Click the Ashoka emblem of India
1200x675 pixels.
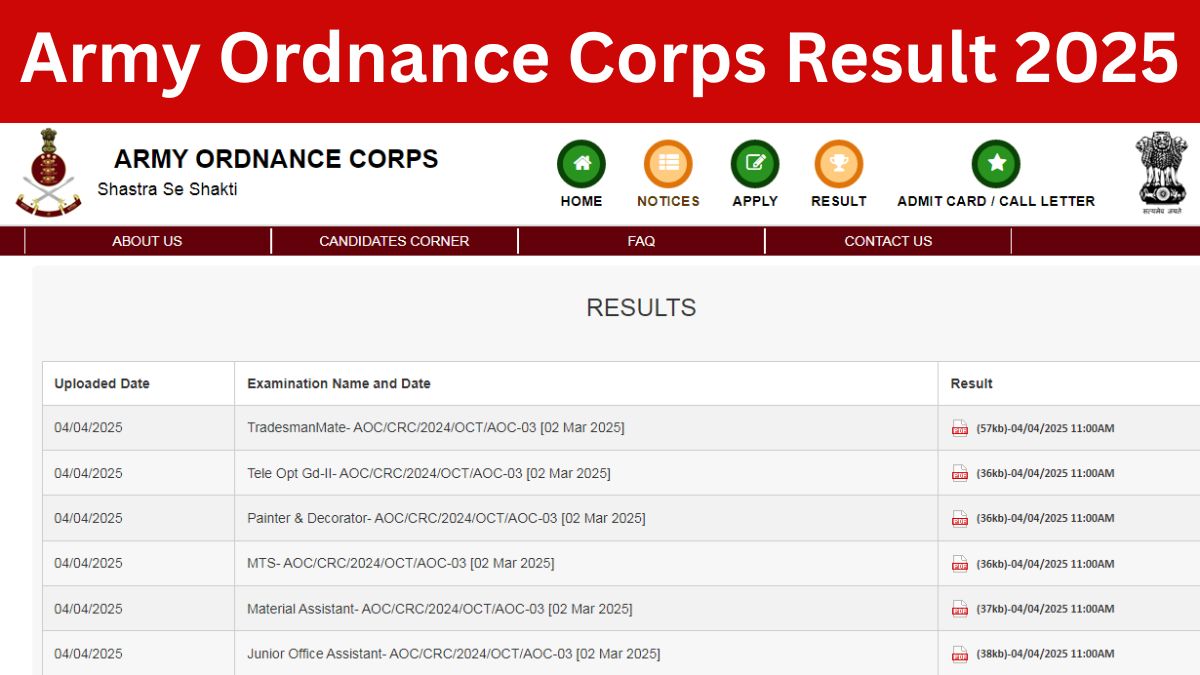point(1162,173)
